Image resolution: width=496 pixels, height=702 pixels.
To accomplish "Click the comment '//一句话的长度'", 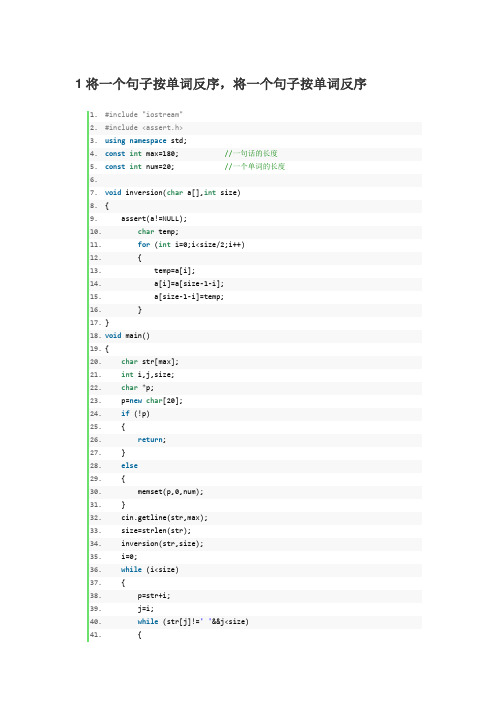I will coord(251,154).
